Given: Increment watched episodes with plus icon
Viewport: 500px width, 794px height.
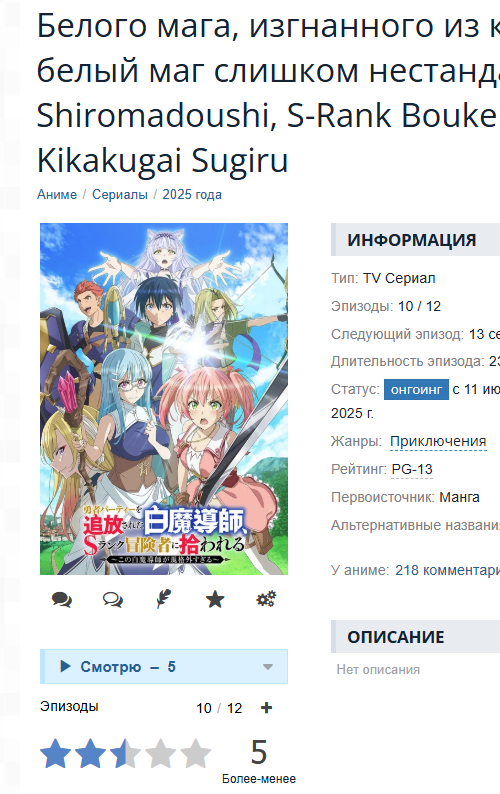Looking at the screenshot, I should [x=266, y=707].
